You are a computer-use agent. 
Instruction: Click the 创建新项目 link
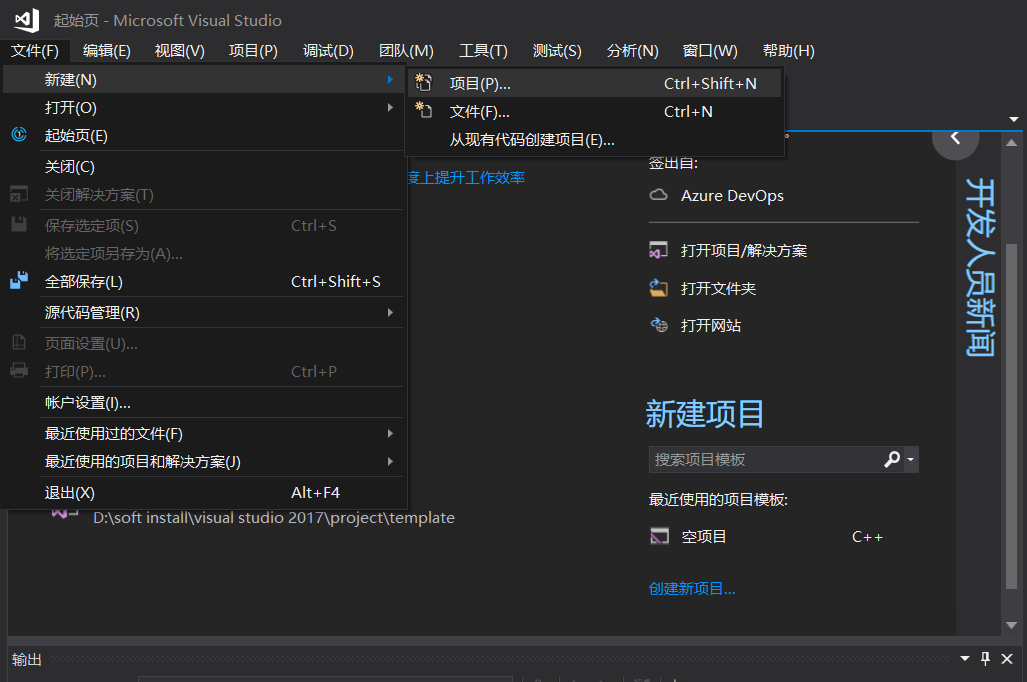[694, 588]
